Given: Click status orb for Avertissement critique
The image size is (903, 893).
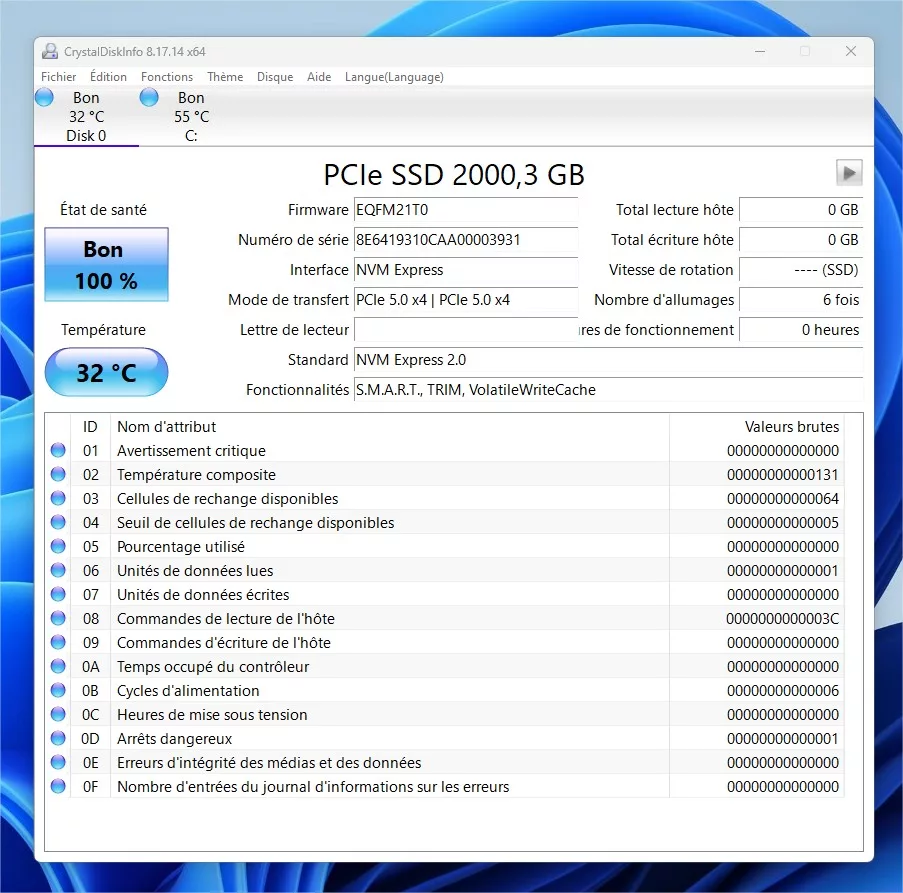Looking at the screenshot, I should (58, 450).
